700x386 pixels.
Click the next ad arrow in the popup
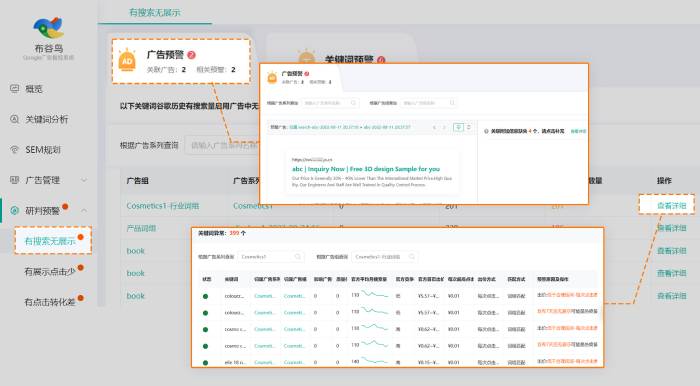click(444, 128)
